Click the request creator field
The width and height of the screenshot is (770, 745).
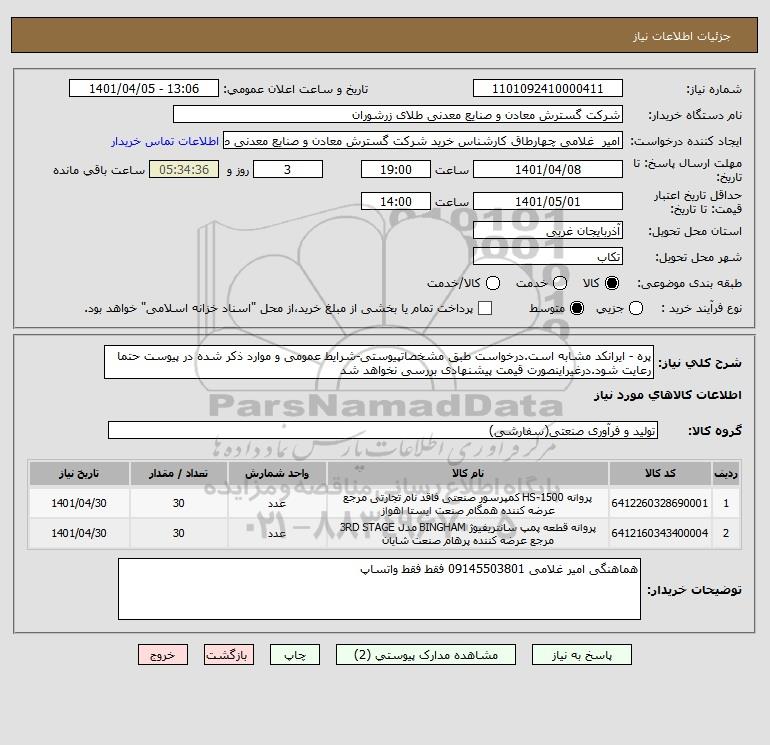(x=423, y=141)
